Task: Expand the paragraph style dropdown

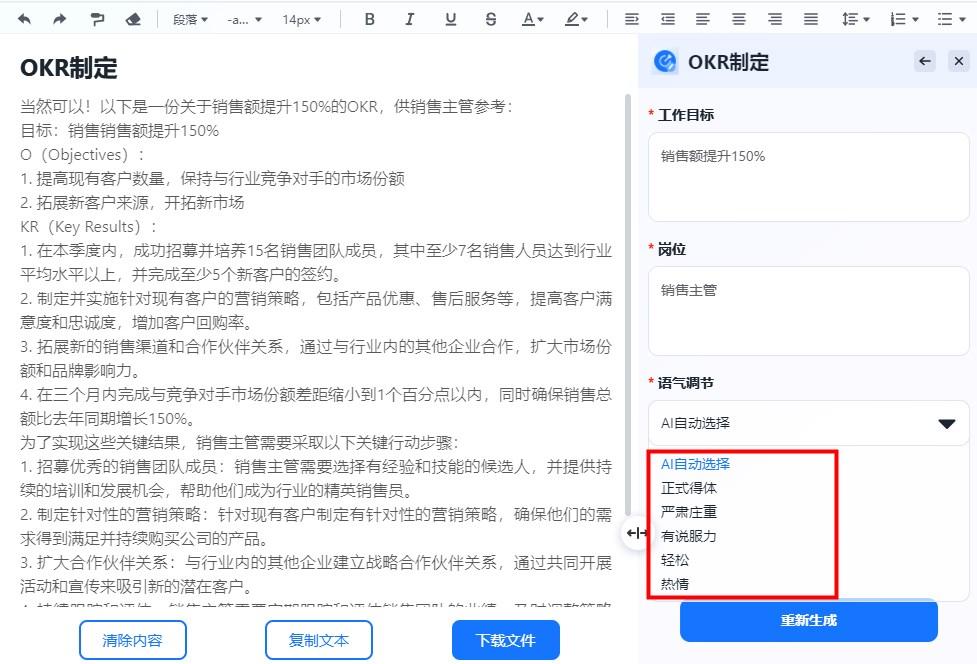Action: click(190, 18)
